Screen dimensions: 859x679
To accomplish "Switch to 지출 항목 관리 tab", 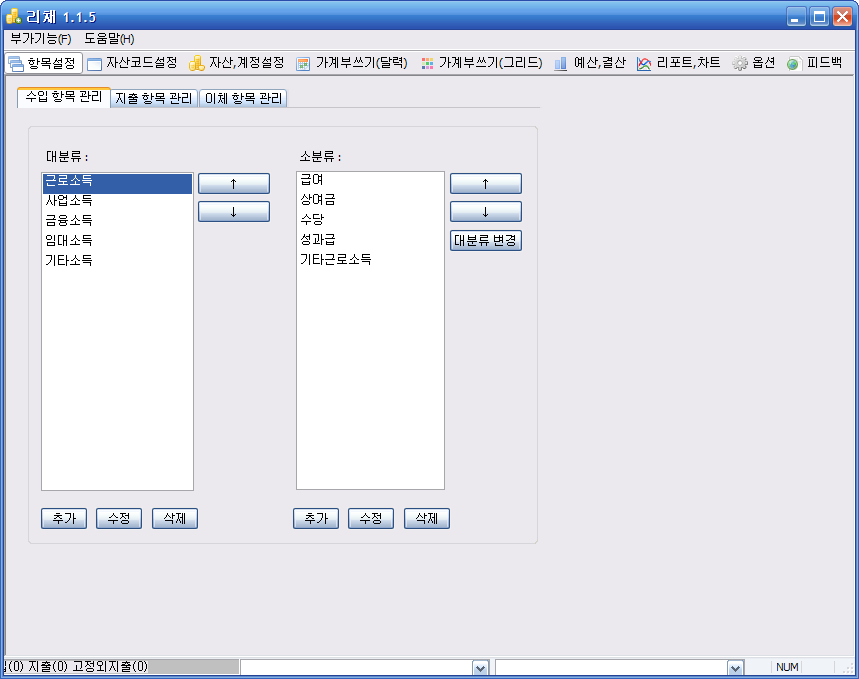I will coord(154,98).
